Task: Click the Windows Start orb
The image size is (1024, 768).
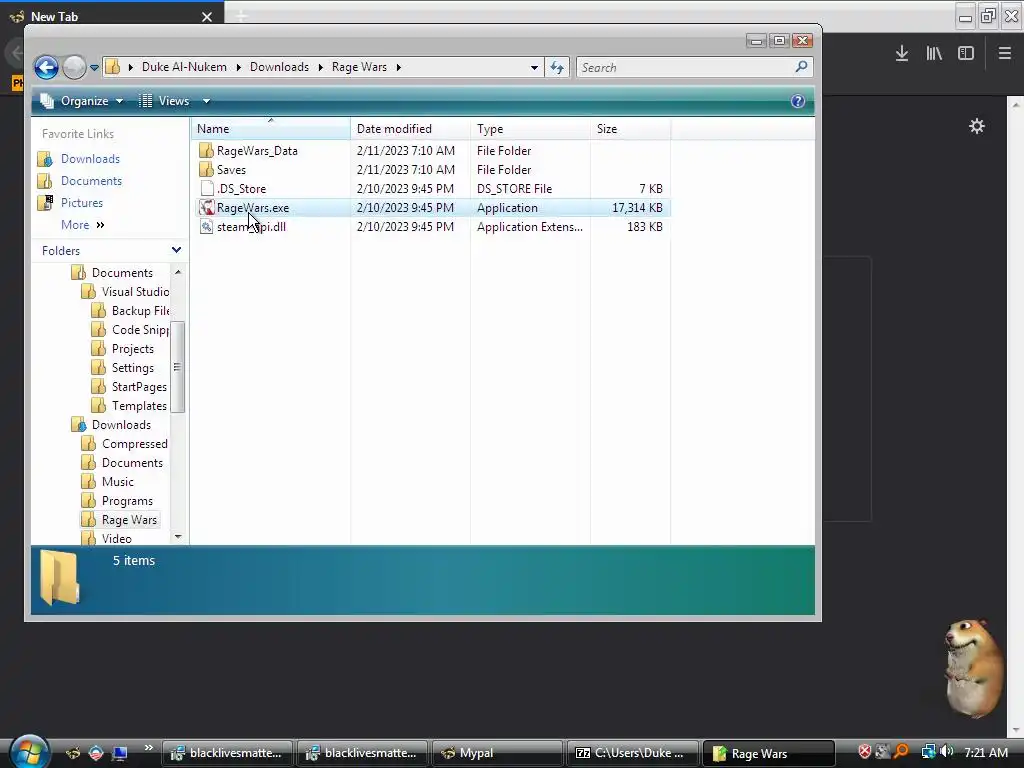Action: (29, 751)
